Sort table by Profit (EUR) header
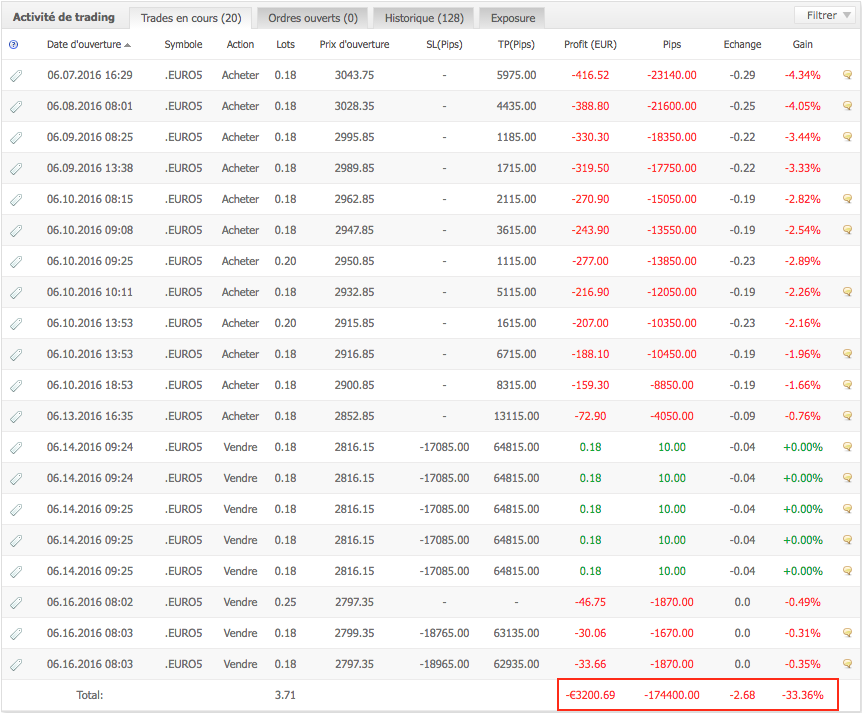The height and width of the screenshot is (713, 862). coord(590,45)
